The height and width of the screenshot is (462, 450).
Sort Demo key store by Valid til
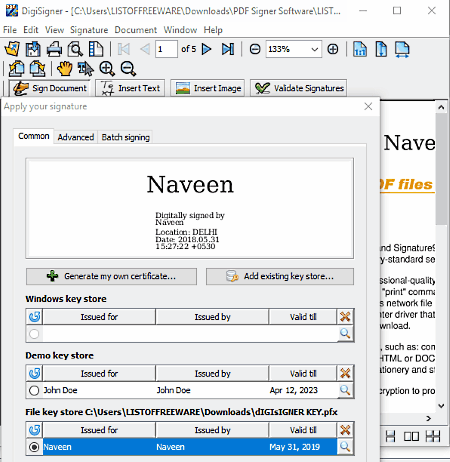(x=303, y=373)
